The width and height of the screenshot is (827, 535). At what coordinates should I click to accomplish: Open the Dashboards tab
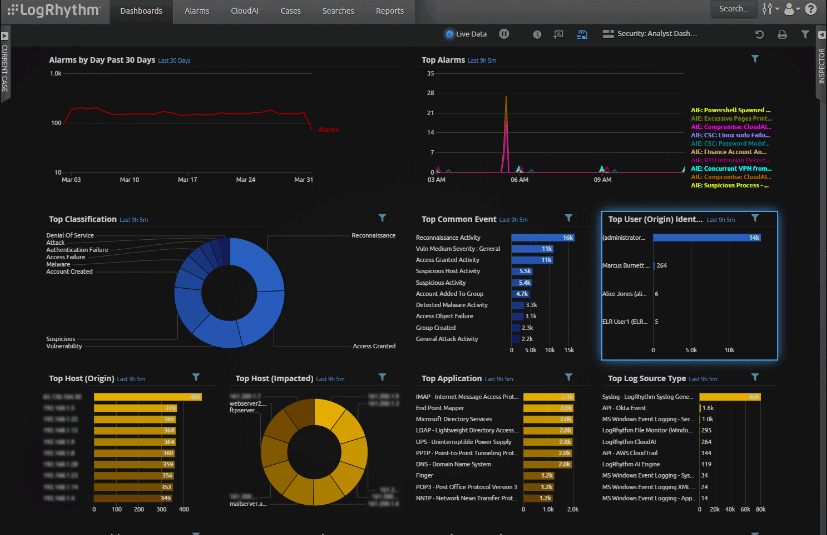[x=141, y=11]
